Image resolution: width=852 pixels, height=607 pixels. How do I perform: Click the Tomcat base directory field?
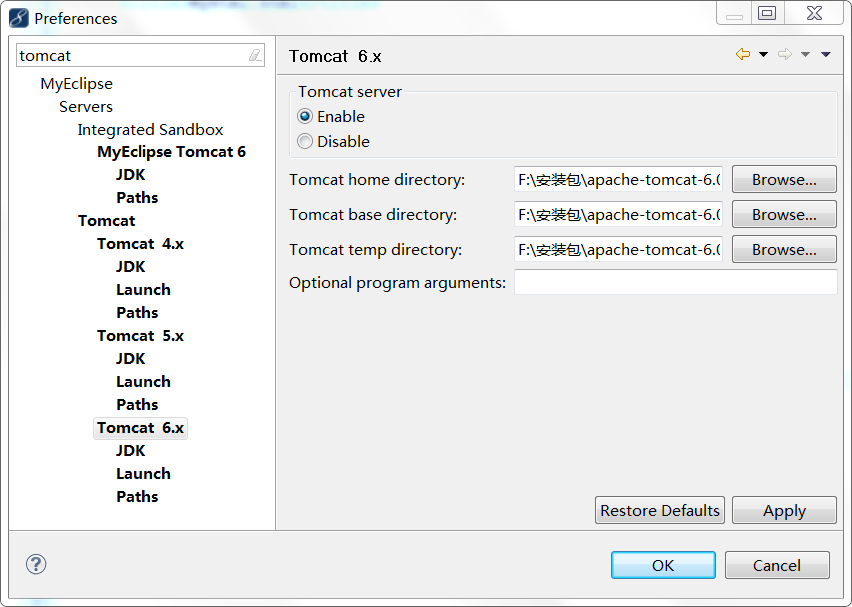tap(618, 215)
